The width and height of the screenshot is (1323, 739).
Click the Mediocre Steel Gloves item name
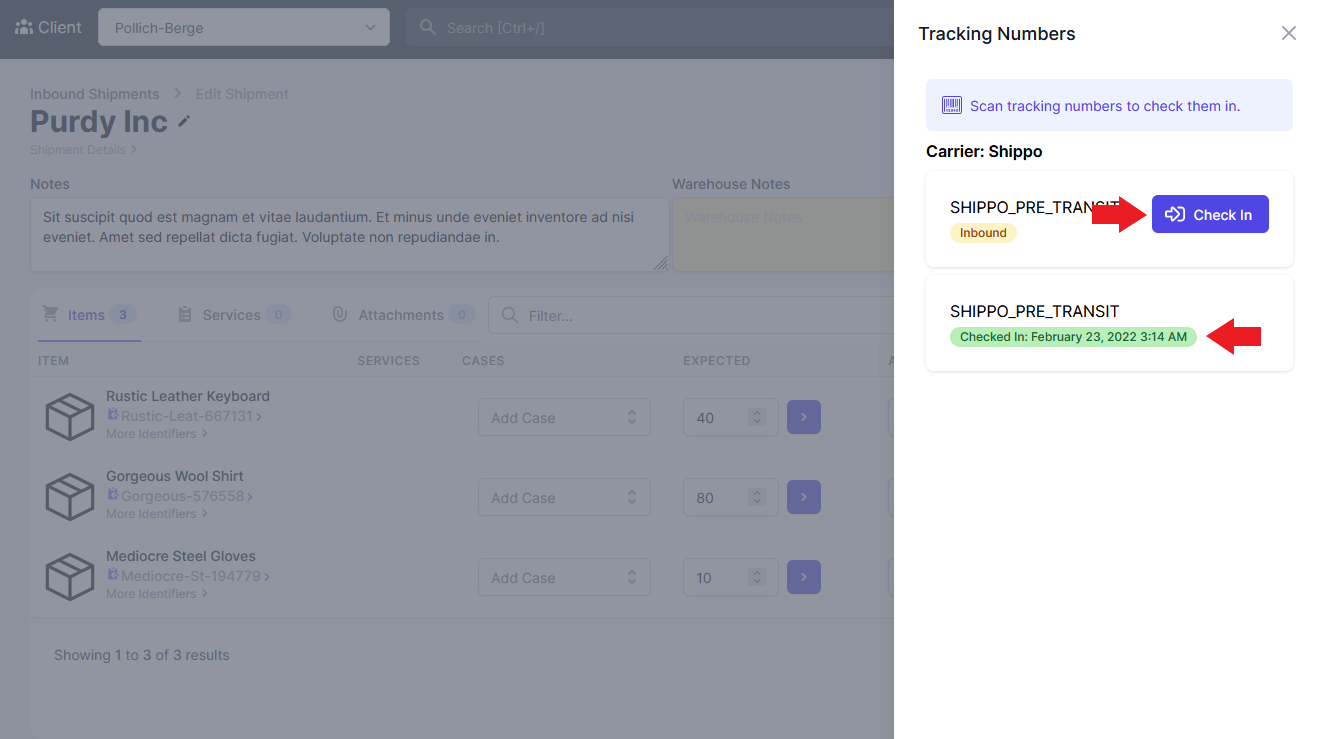[181, 556]
